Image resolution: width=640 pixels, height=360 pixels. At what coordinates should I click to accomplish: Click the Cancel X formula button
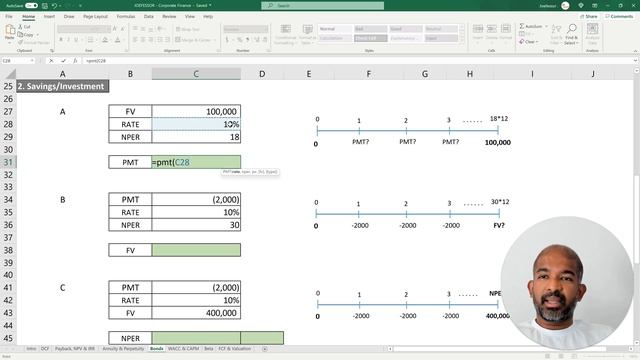[51, 61]
